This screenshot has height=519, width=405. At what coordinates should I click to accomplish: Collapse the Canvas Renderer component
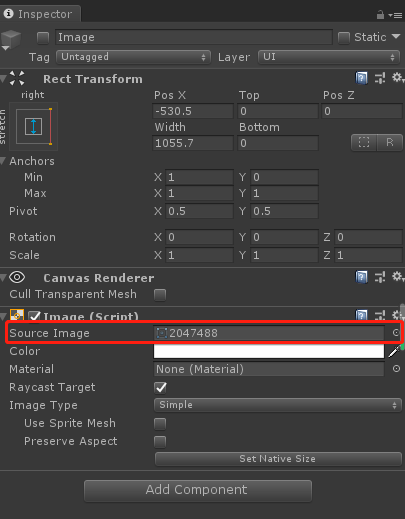click(3, 277)
